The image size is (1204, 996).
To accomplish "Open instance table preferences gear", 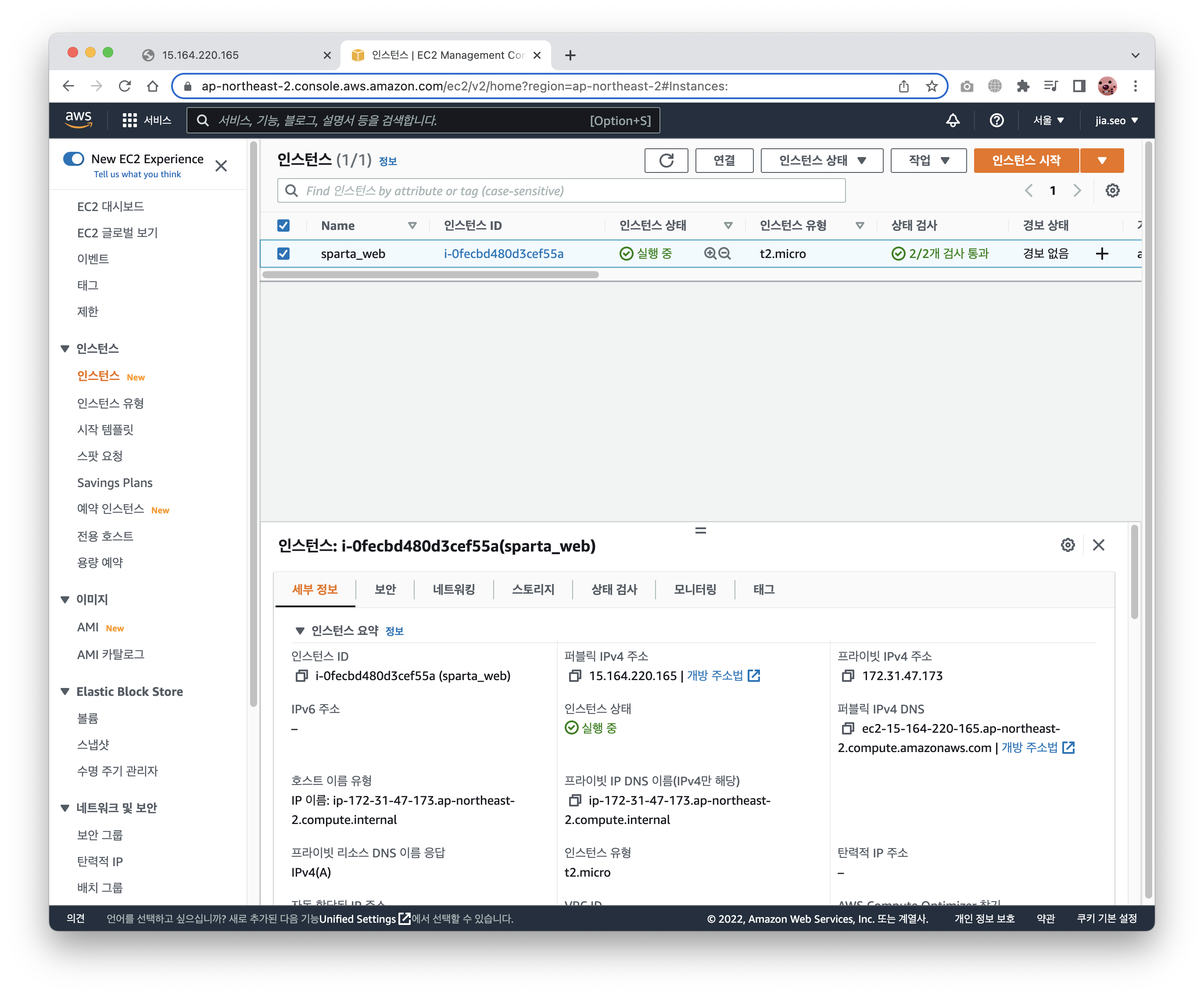I will [1112, 190].
